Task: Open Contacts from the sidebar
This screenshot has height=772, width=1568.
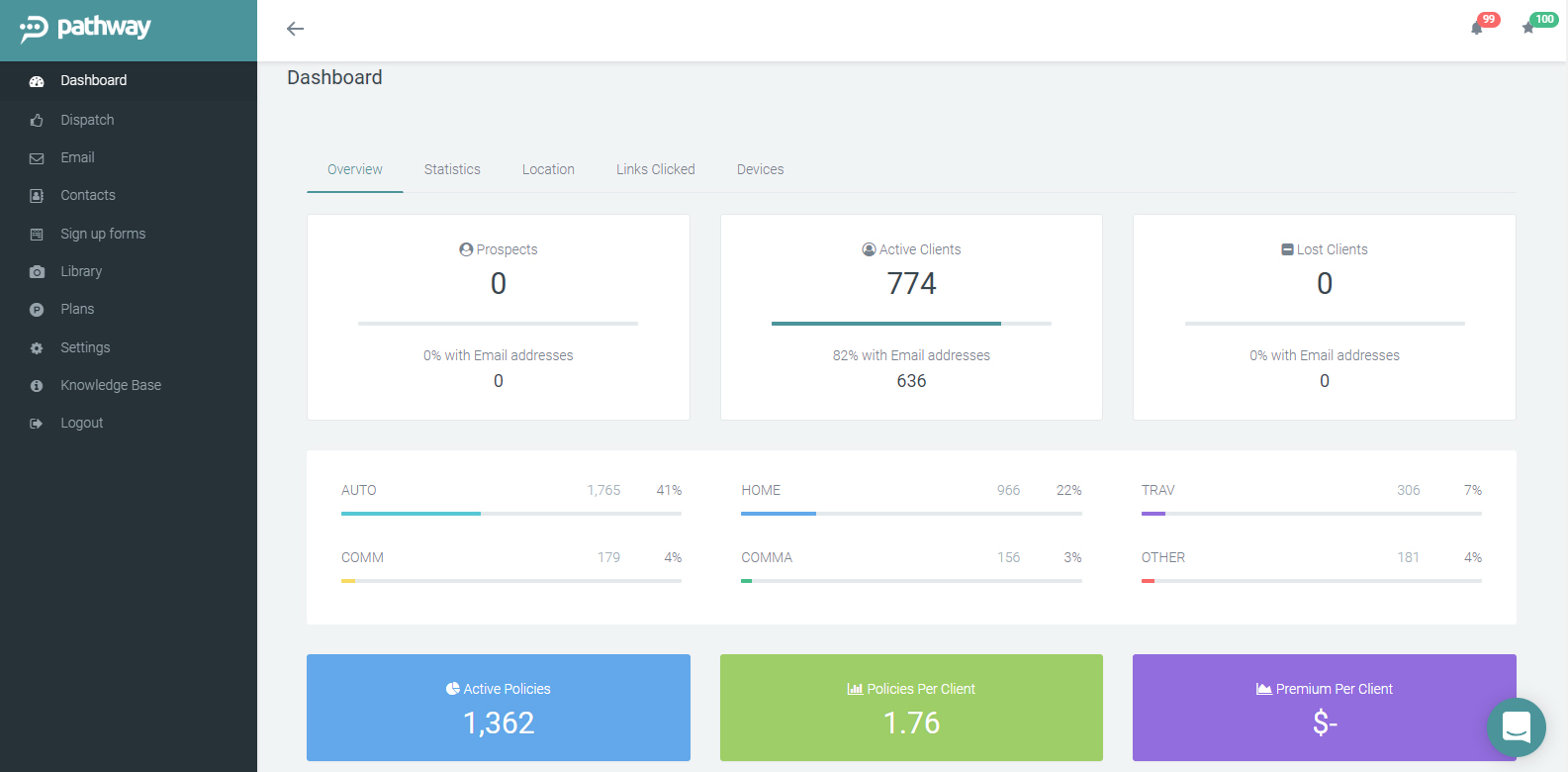Action: click(88, 195)
